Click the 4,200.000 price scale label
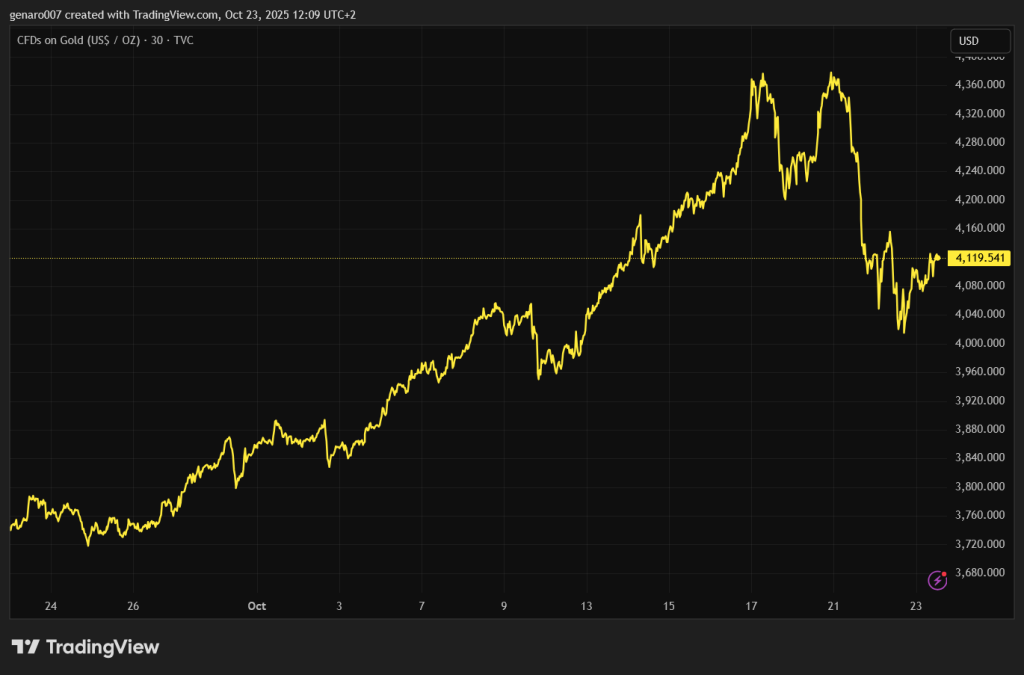Viewport: 1024px width, 675px height. 980,199
